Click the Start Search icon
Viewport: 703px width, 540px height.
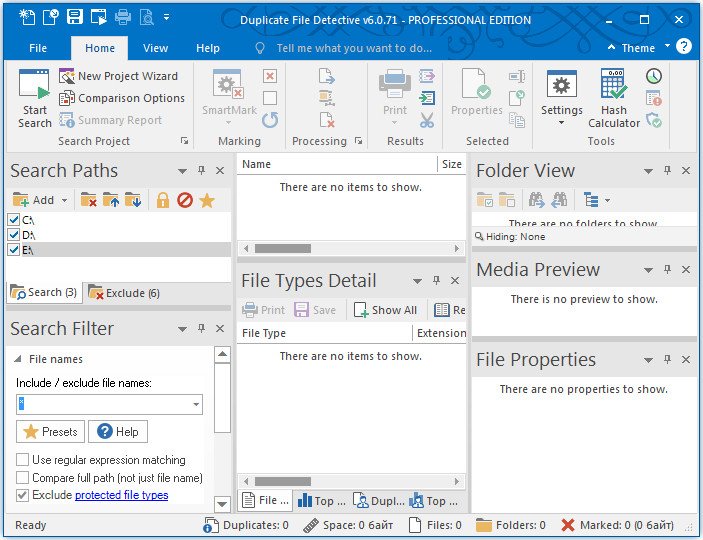(34, 85)
